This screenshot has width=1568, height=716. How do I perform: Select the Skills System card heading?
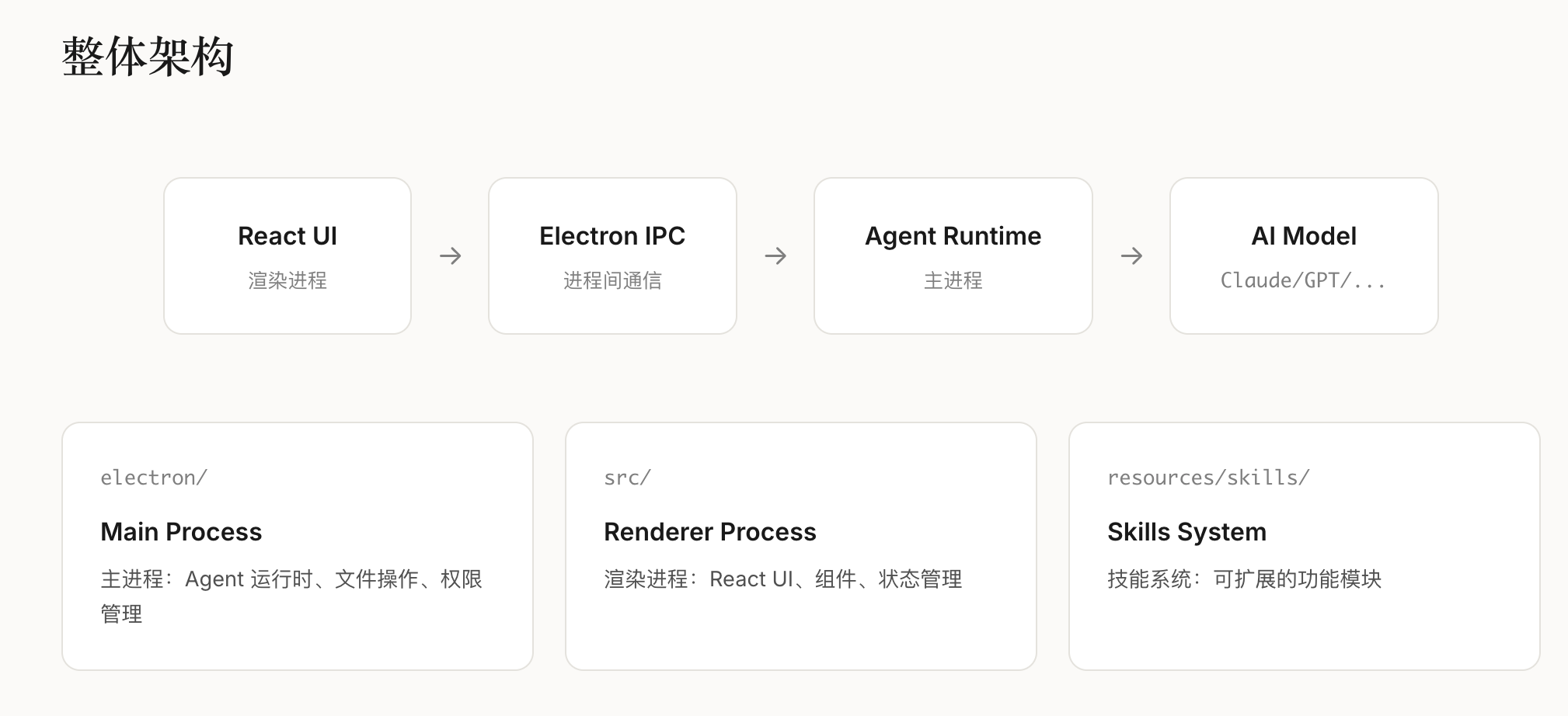point(1186,532)
